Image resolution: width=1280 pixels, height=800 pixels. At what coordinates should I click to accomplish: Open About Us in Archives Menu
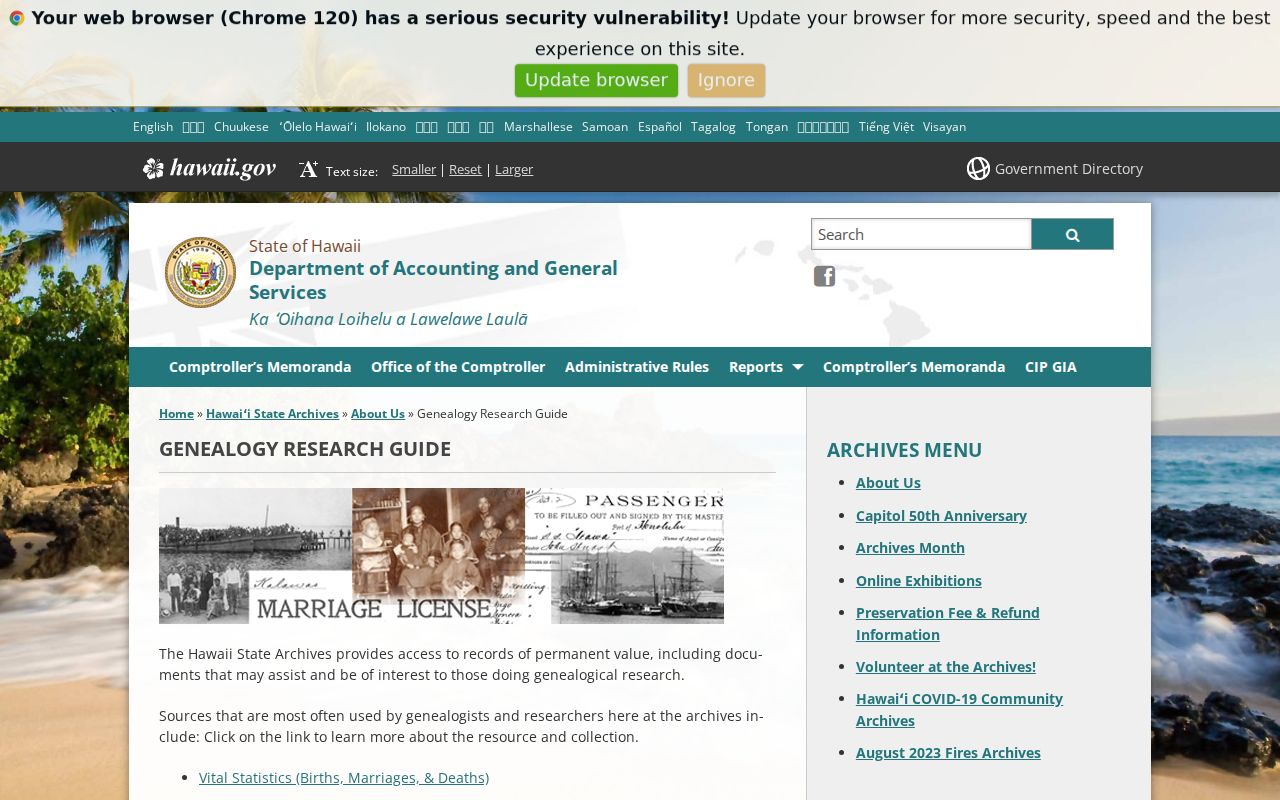[x=888, y=482]
